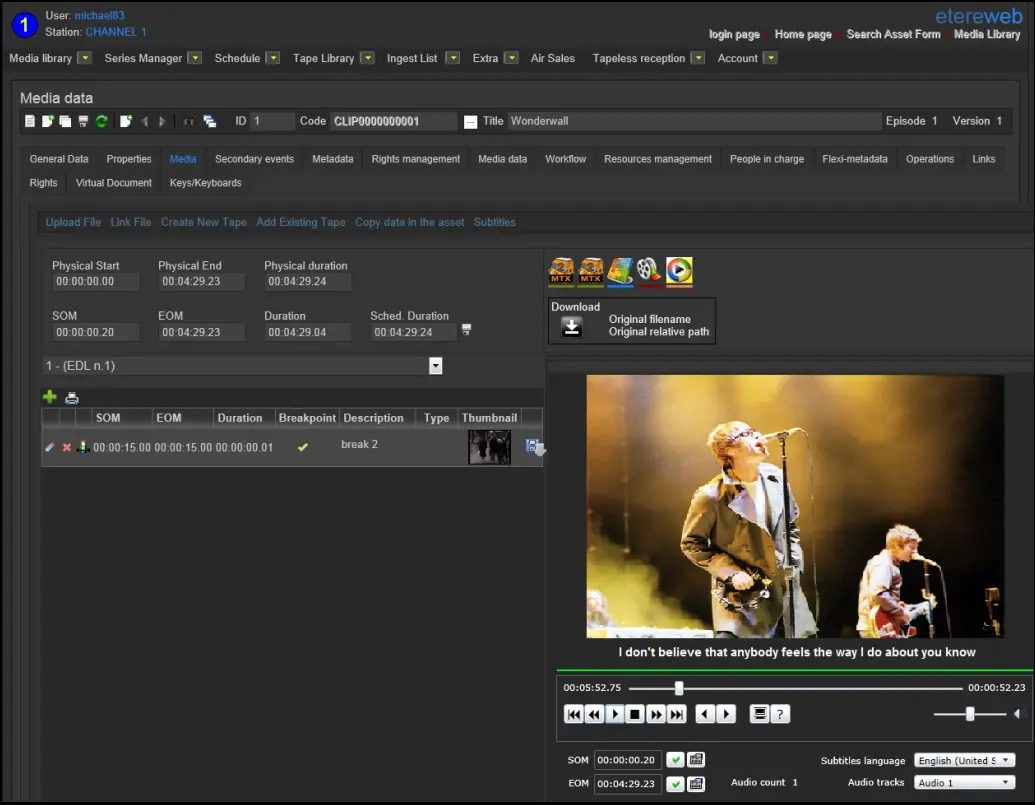1035x805 pixels.
Task: Switch to the Metadata tab
Action: click(x=332, y=159)
